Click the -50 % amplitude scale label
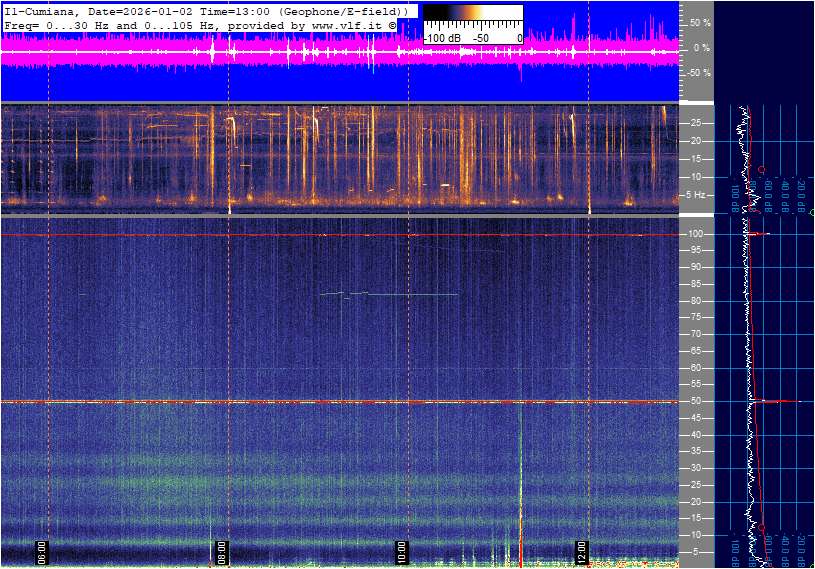This screenshot has width=815, height=569. point(698,73)
